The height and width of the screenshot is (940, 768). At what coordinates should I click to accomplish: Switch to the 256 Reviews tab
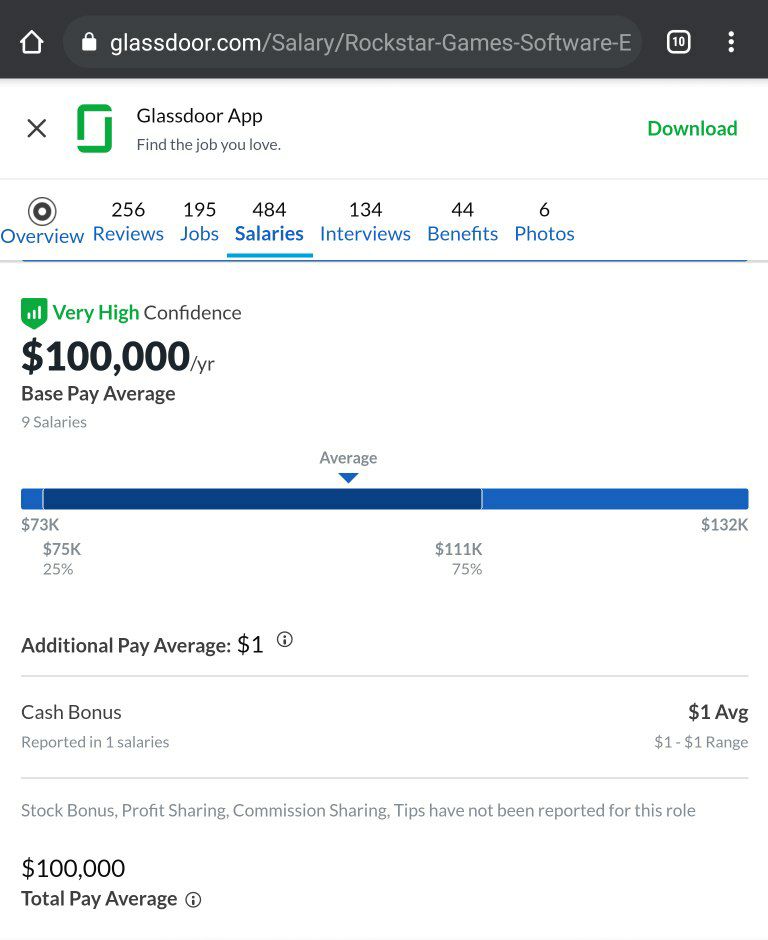[128, 222]
